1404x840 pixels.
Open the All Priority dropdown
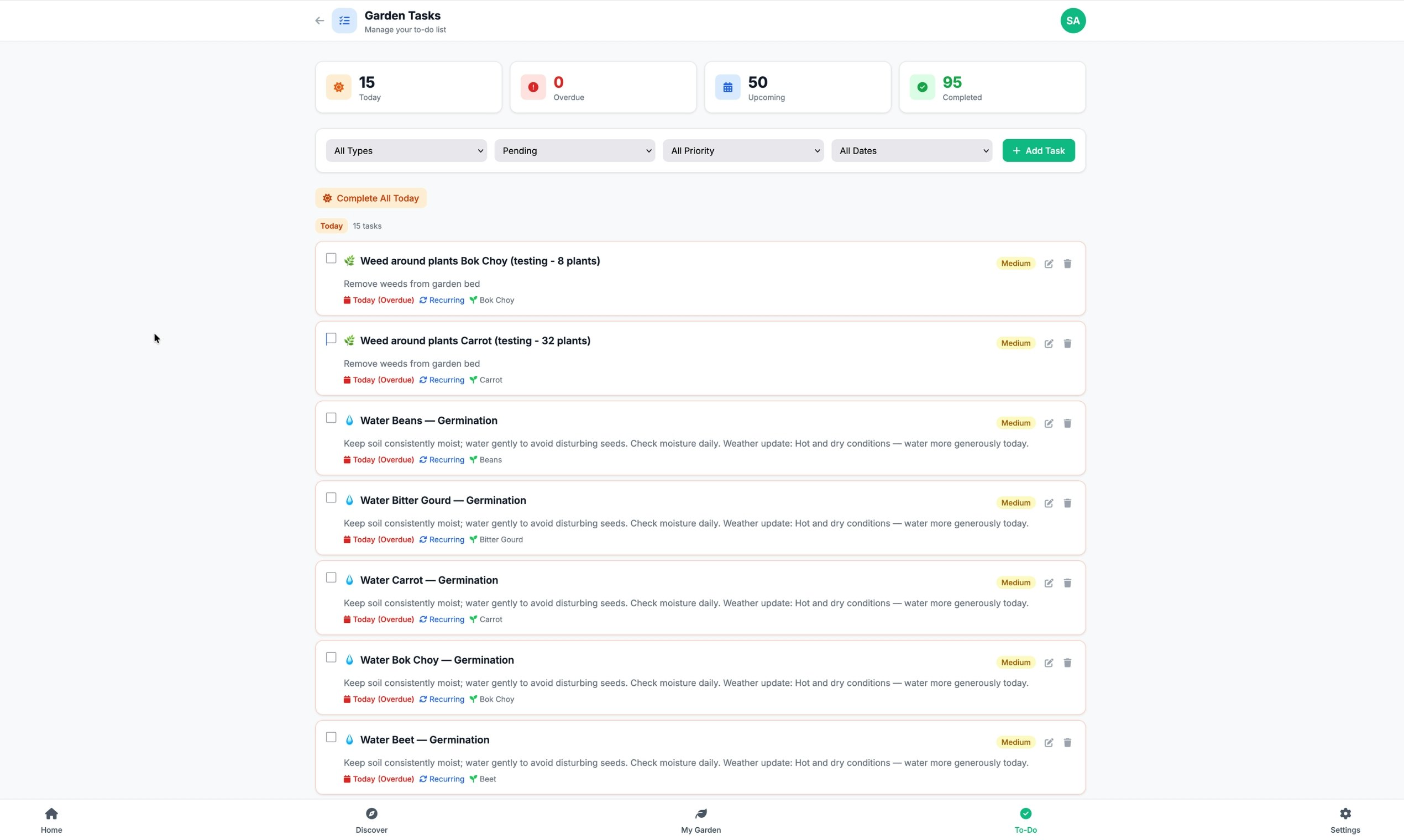pyautogui.click(x=743, y=150)
